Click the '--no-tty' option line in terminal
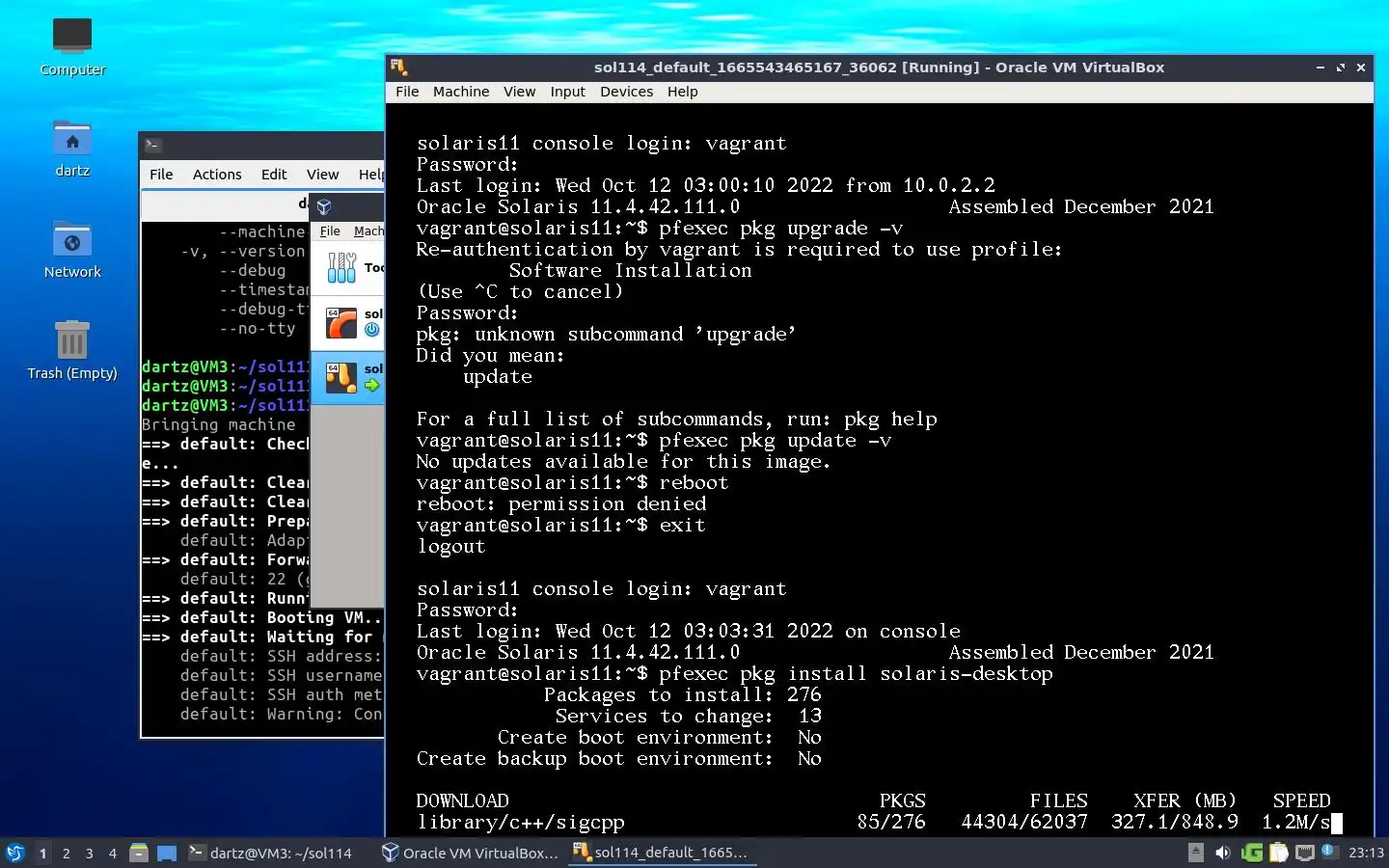 (257, 328)
